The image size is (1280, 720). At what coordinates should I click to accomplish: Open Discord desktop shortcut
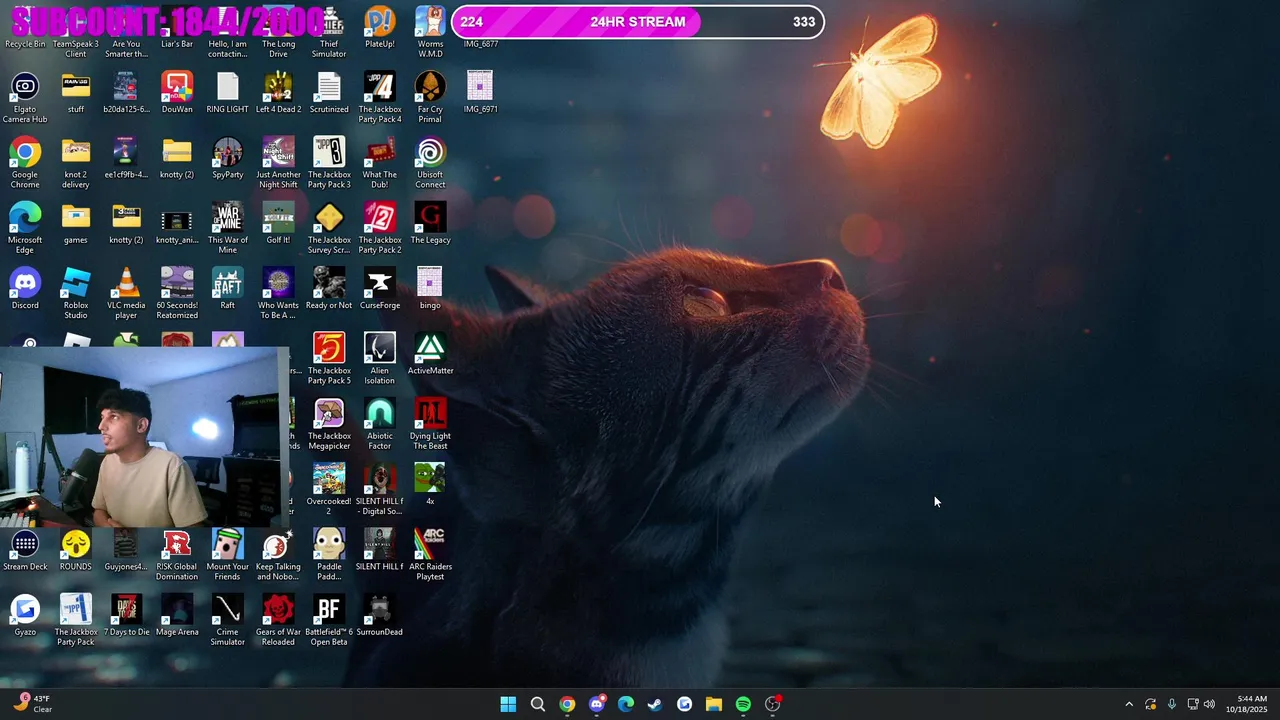click(x=25, y=288)
